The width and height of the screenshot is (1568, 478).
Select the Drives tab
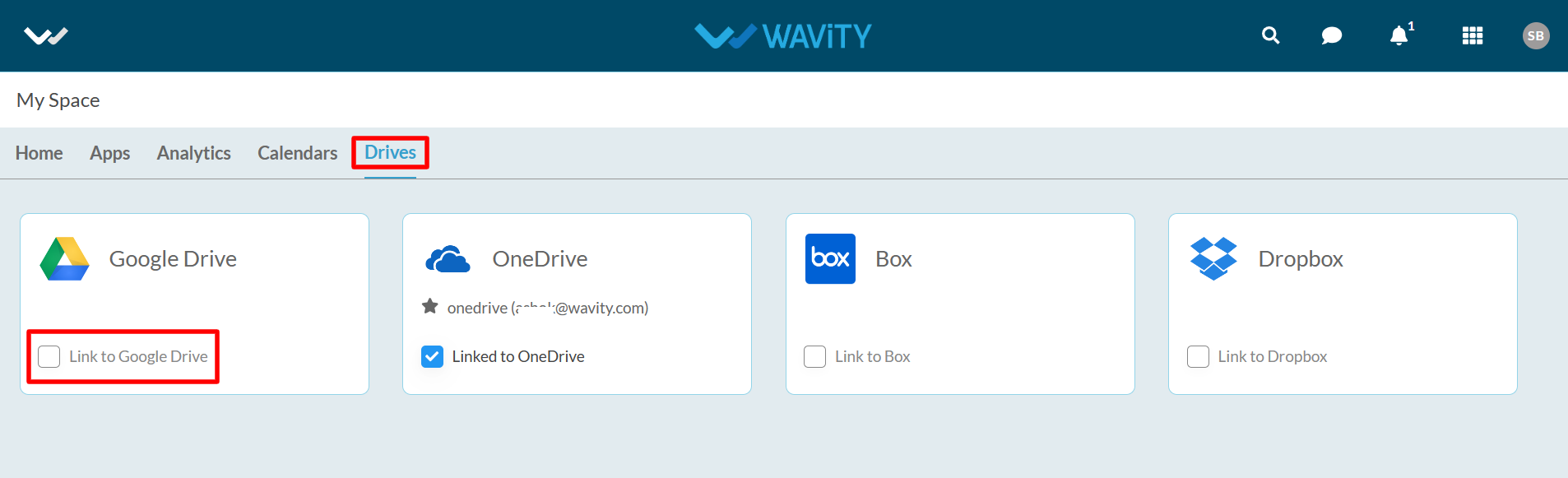[x=390, y=152]
